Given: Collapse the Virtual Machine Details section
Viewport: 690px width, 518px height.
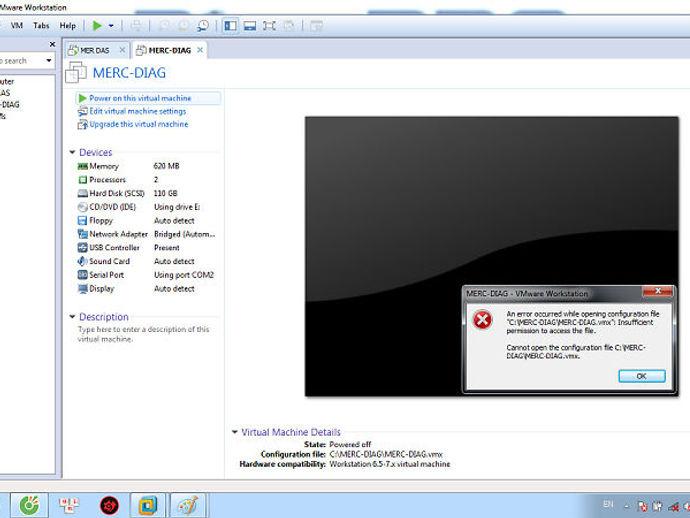Looking at the screenshot, I should tap(235, 432).
